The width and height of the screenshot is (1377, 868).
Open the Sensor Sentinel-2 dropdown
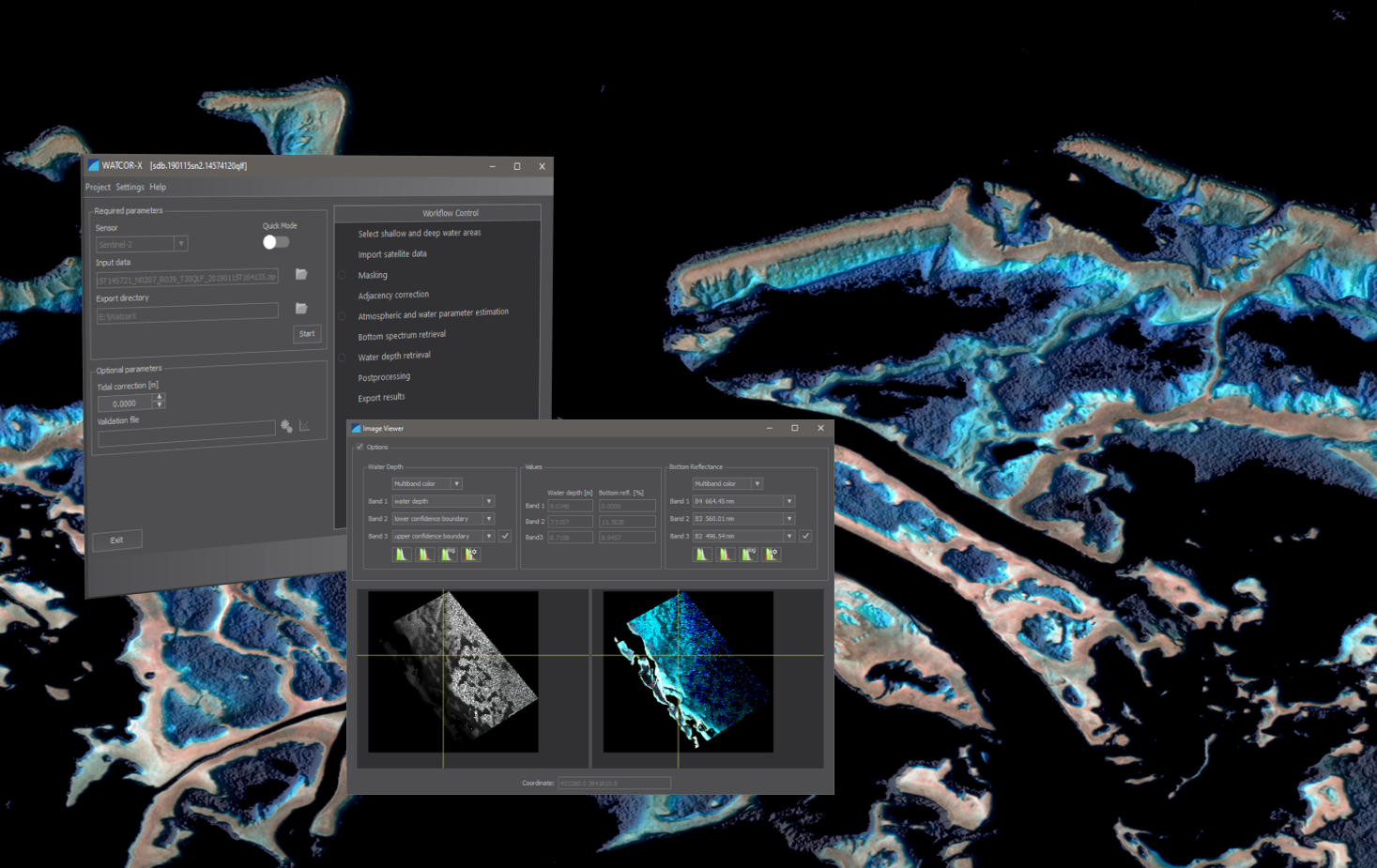(x=142, y=244)
